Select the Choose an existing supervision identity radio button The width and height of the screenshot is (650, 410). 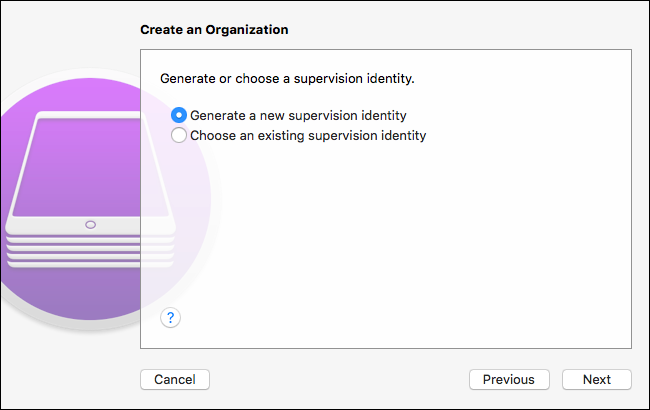click(179, 135)
